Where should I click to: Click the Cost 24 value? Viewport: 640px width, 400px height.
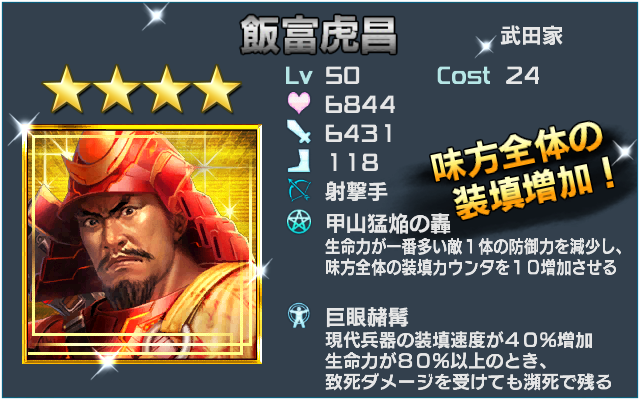click(488, 76)
